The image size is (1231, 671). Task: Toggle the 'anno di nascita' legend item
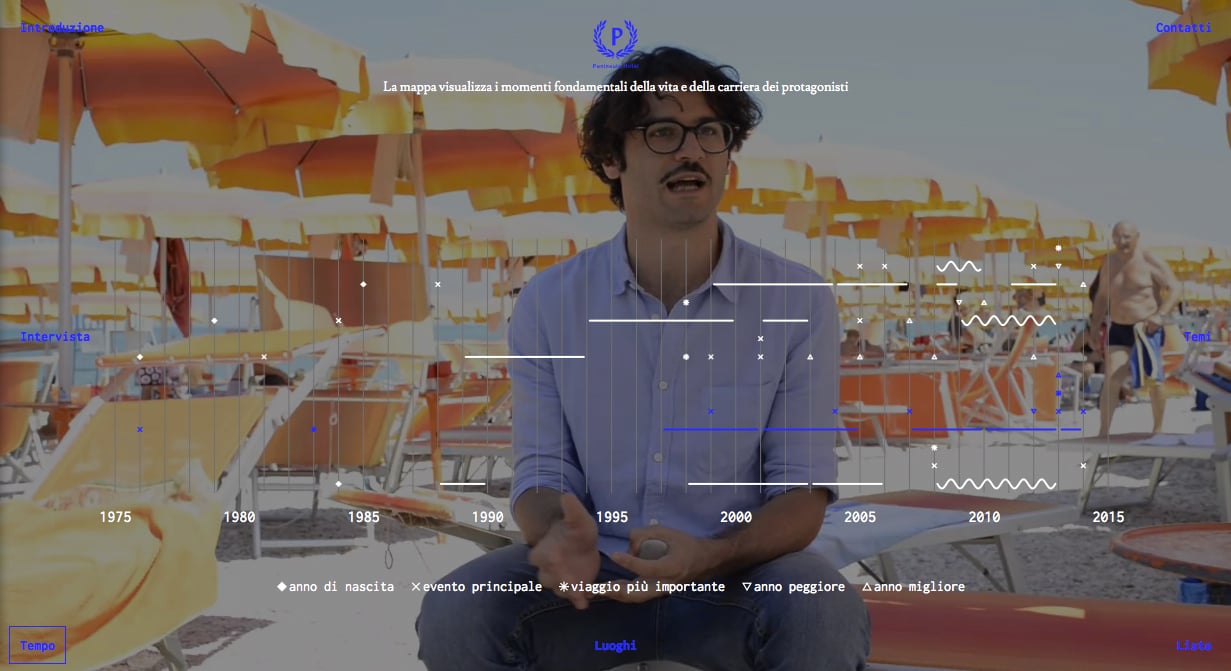click(335, 587)
